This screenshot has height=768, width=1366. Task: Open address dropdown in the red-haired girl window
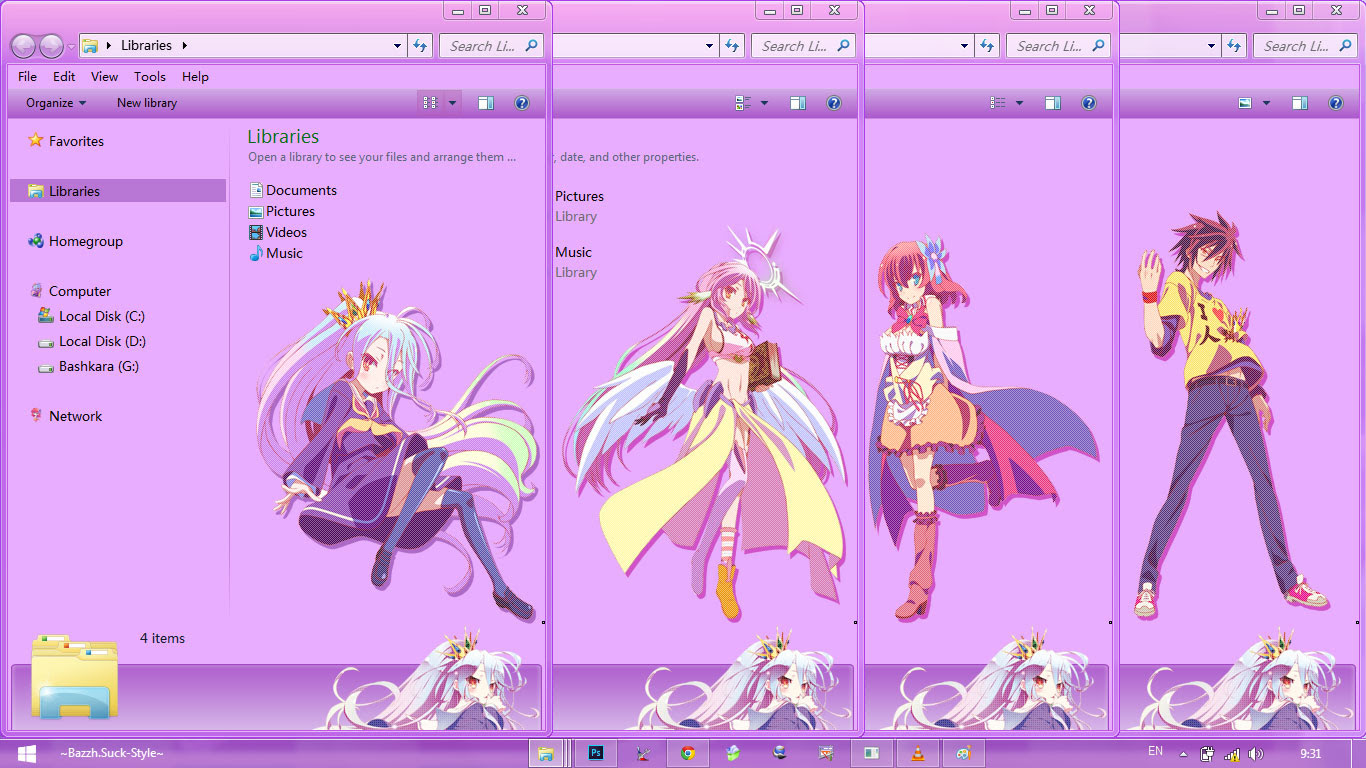(x=965, y=46)
